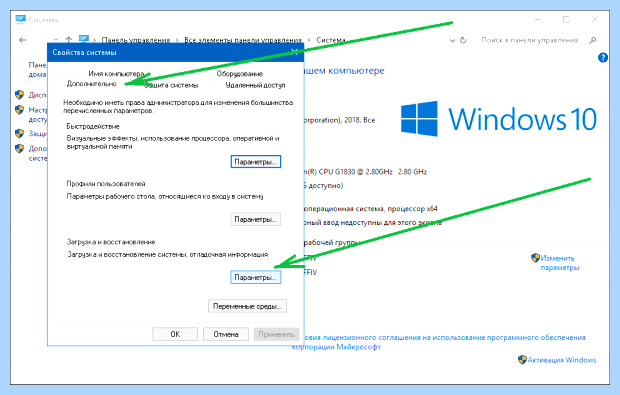The height and width of the screenshot is (395, 620).
Task: Click the Система window title icon
Action: tap(20, 19)
